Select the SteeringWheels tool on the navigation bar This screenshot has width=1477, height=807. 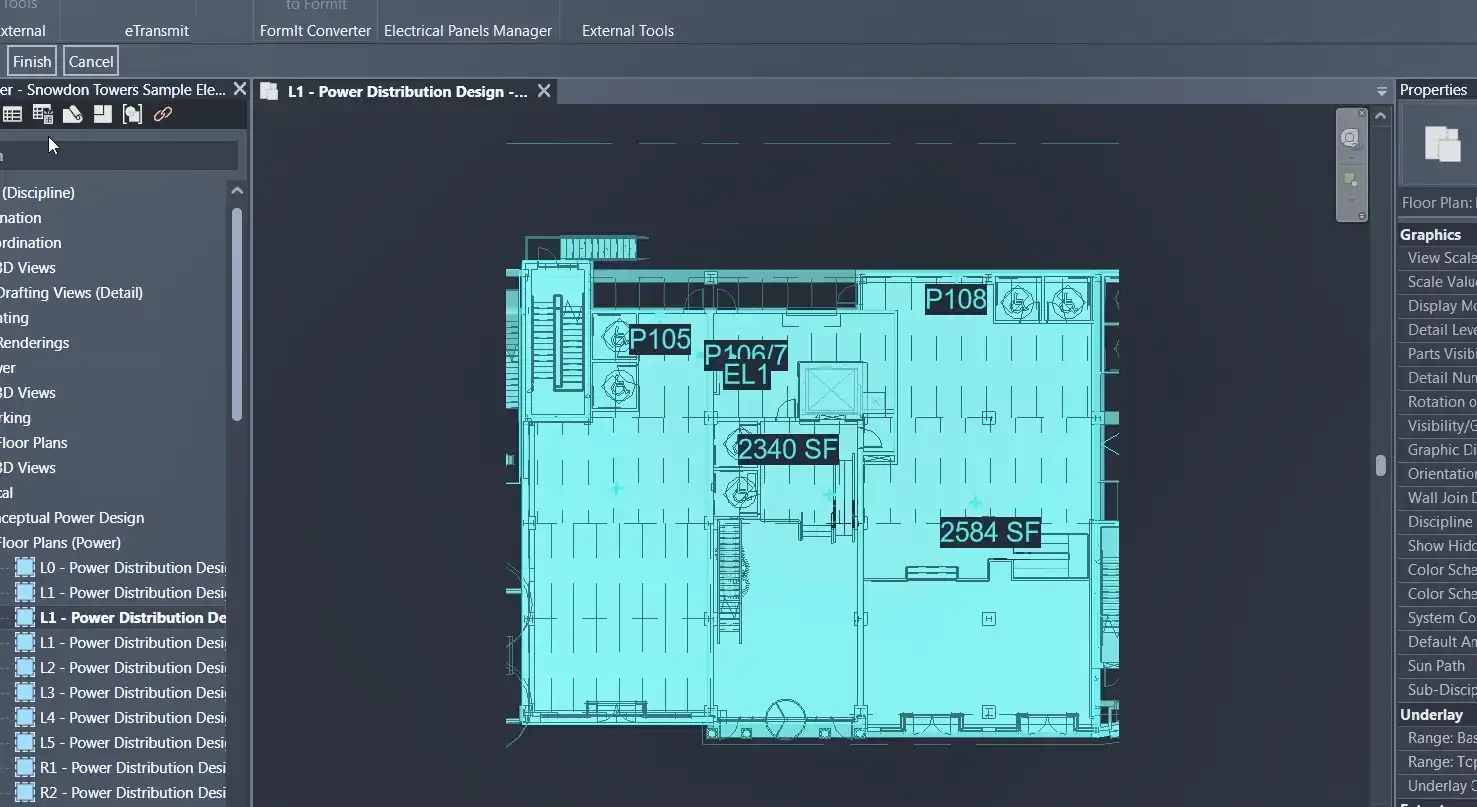tap(1352, 138)
